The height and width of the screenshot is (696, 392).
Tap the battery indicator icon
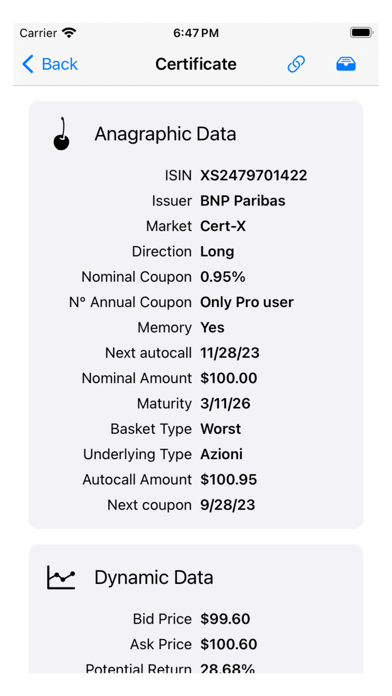361,33
